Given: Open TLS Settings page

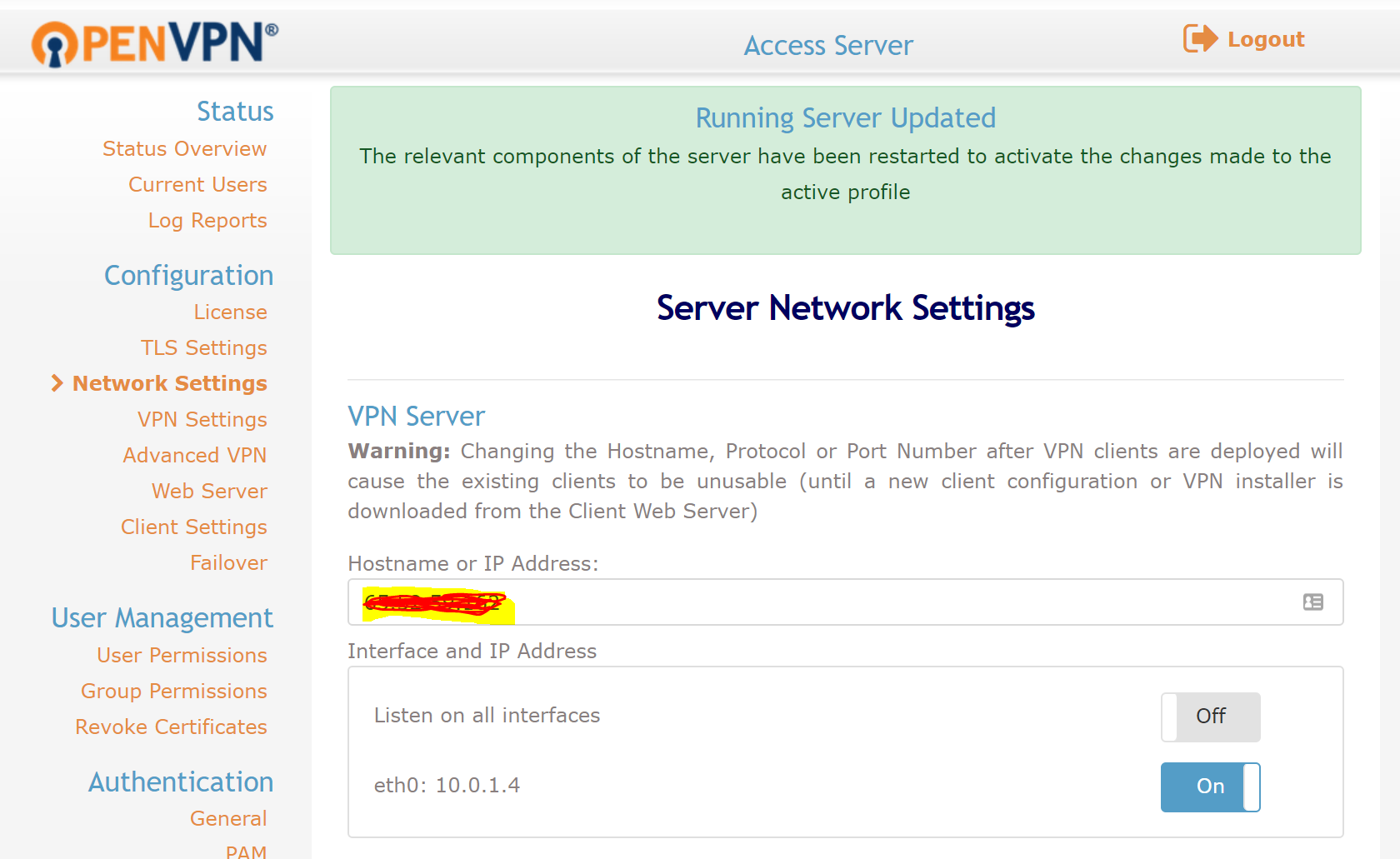Looking at the screenshot, I should click(x=204, y=347).
